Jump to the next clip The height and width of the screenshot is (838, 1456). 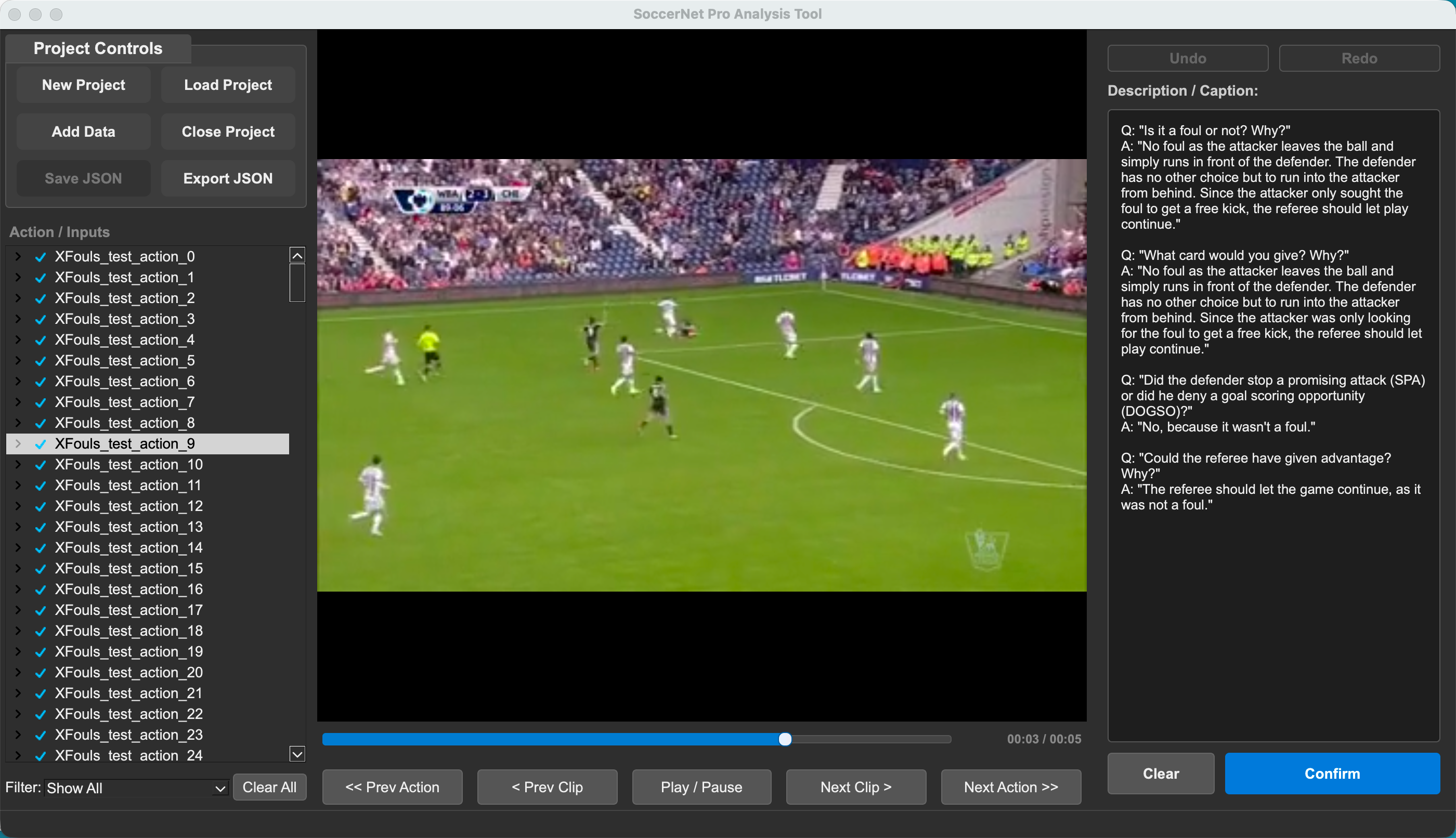(855, 787)
